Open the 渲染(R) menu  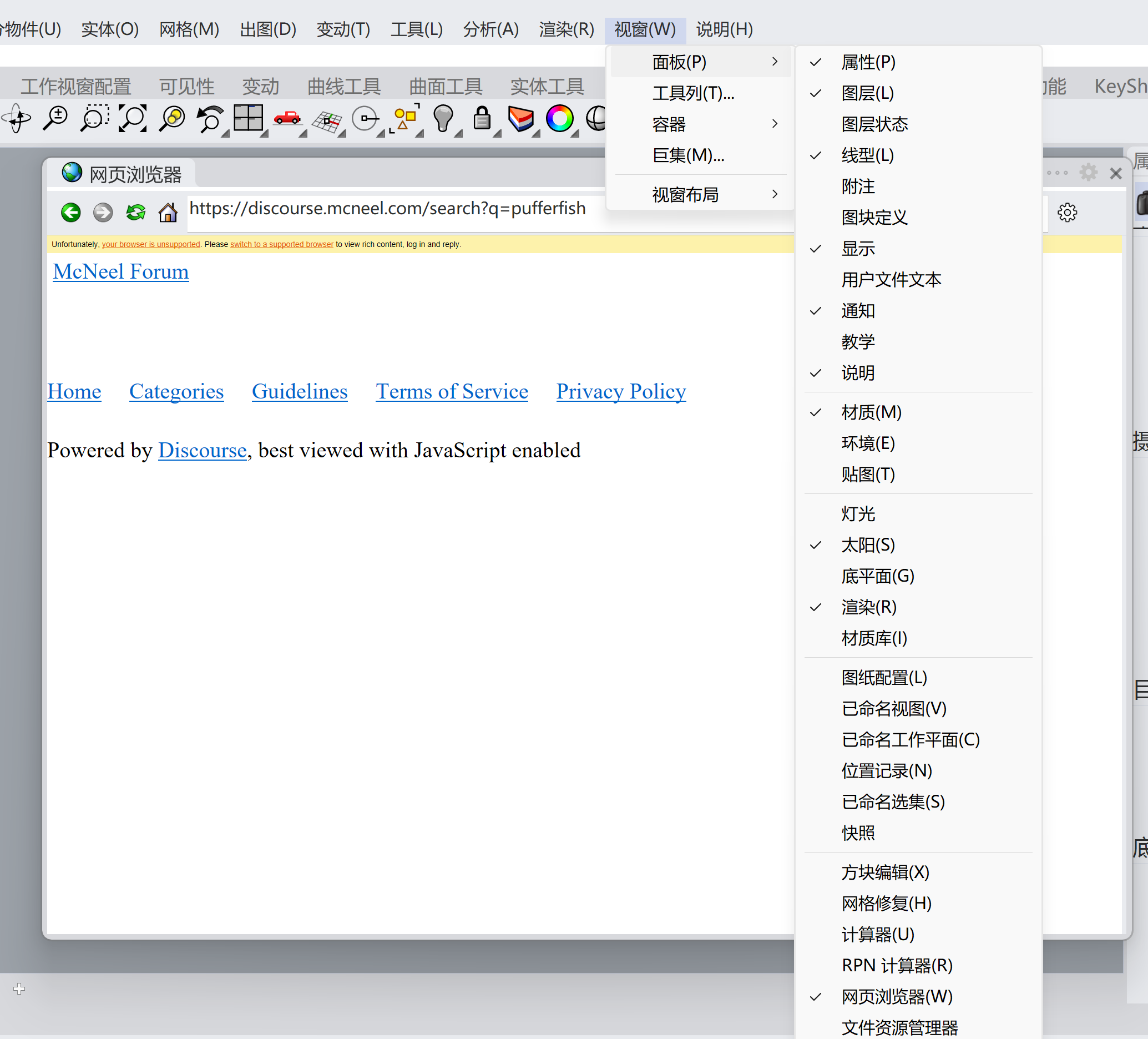click(x=566, y=29)
